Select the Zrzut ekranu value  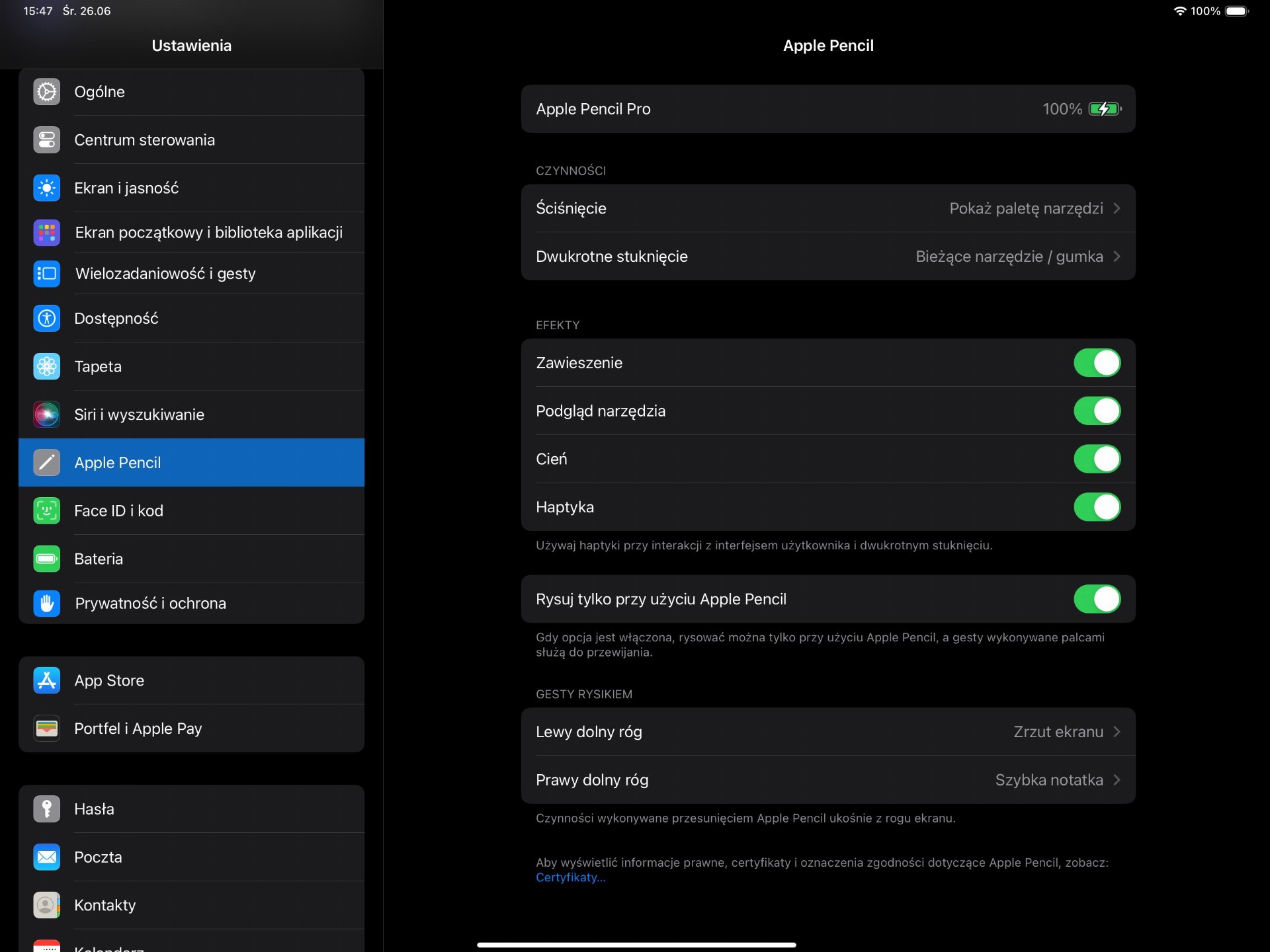point(1058,732)
